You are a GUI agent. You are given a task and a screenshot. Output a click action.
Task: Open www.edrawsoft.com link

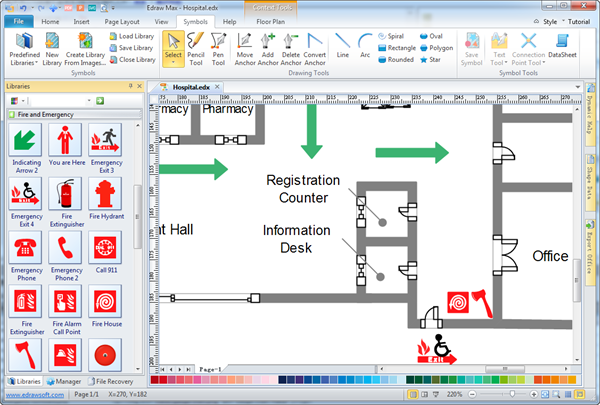click(x=35, y=394)
